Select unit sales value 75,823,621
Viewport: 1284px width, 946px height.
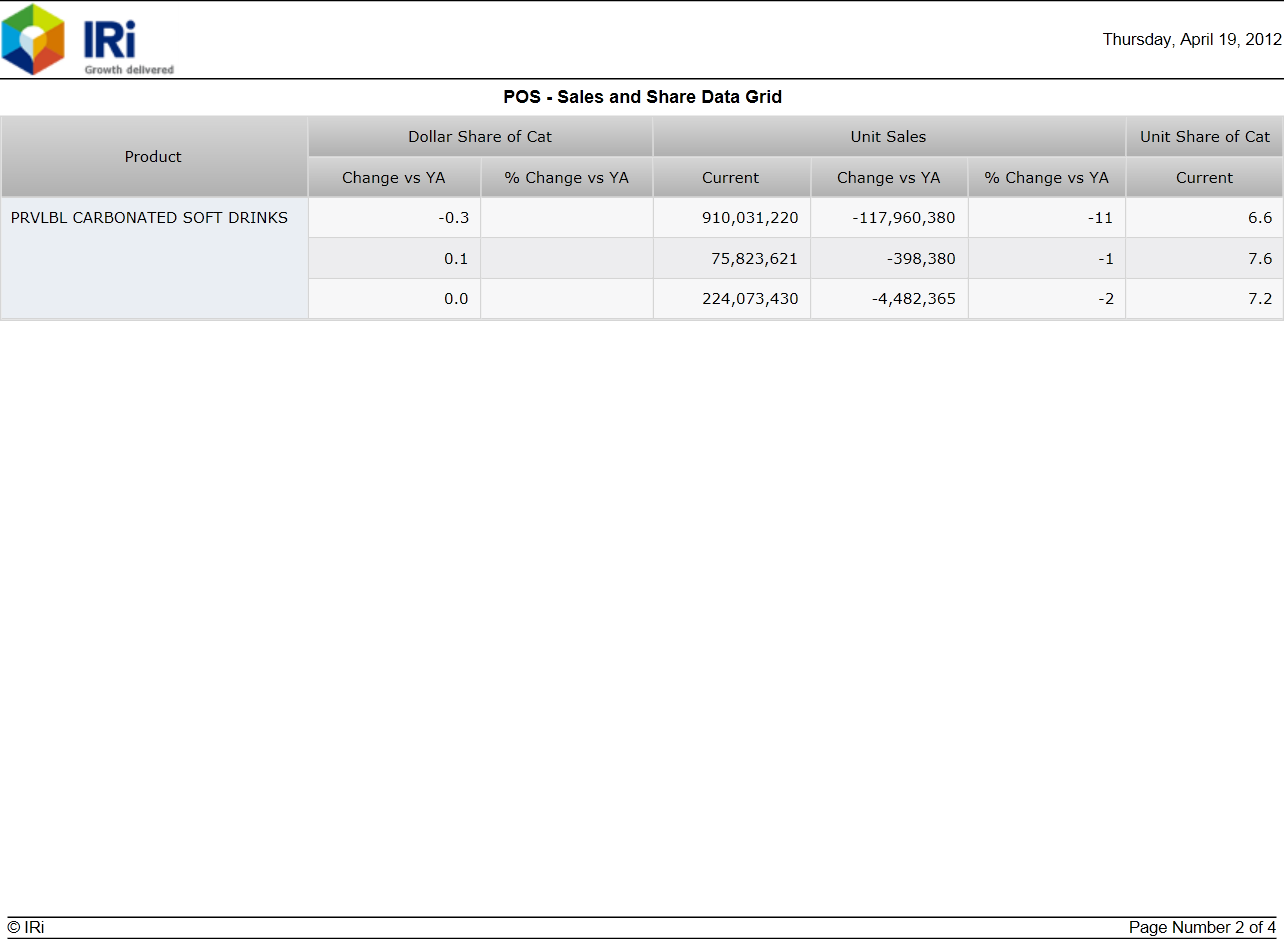732,259
